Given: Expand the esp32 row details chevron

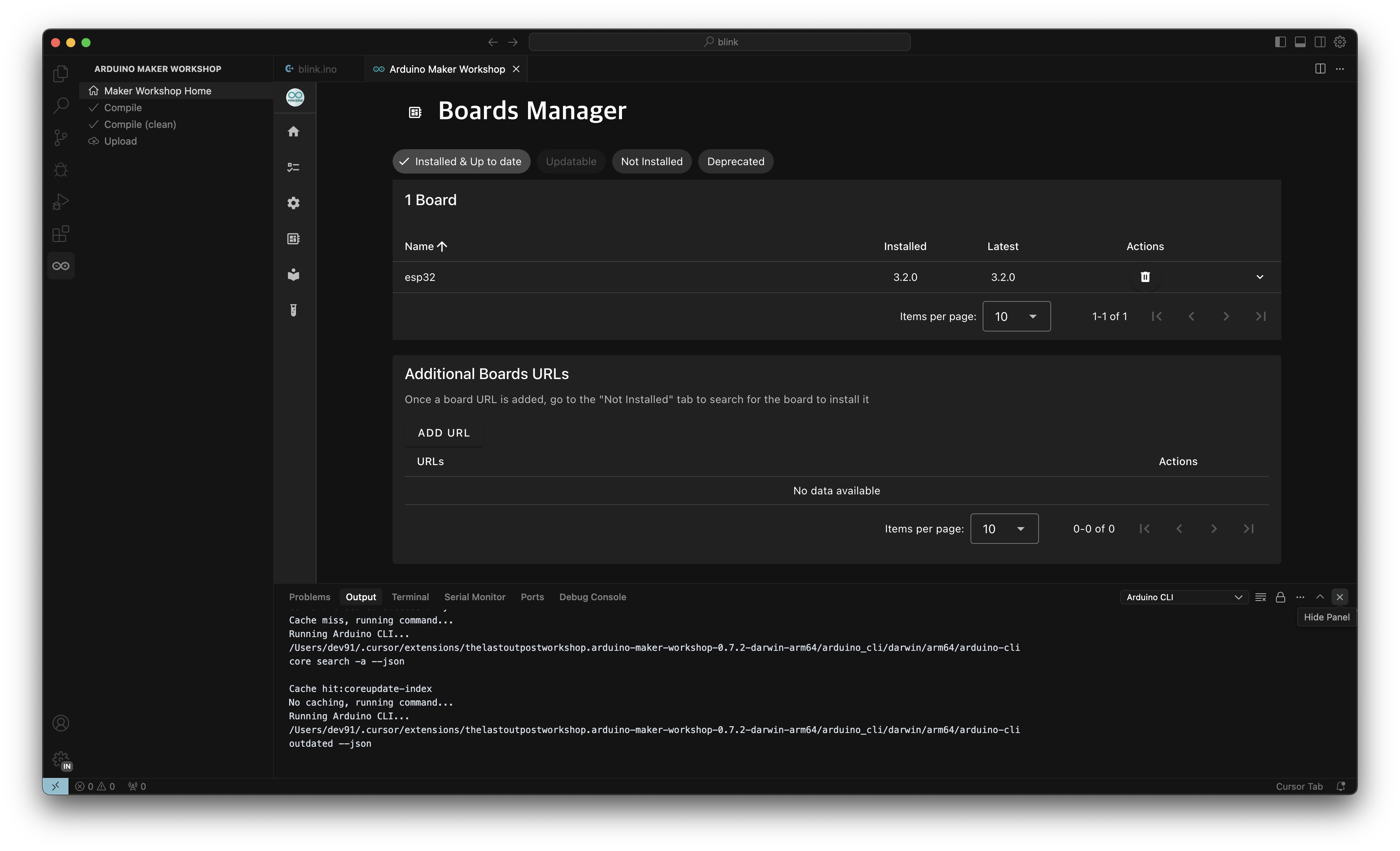Looking at the screenshot, I should coord(1260,277).
